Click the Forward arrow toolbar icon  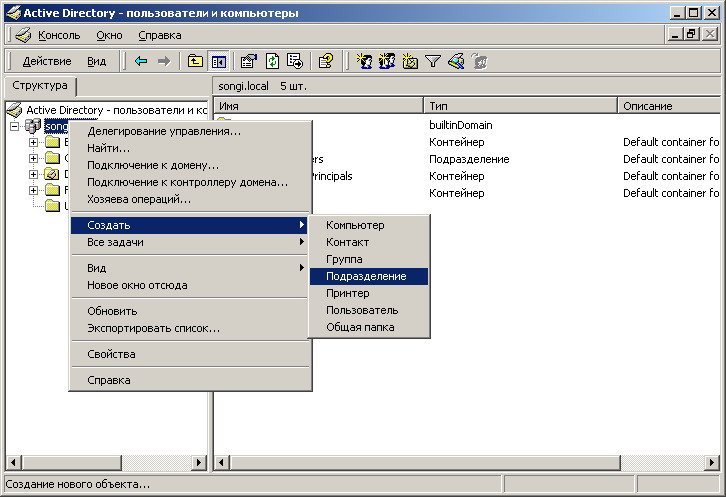tap(164, 61)
